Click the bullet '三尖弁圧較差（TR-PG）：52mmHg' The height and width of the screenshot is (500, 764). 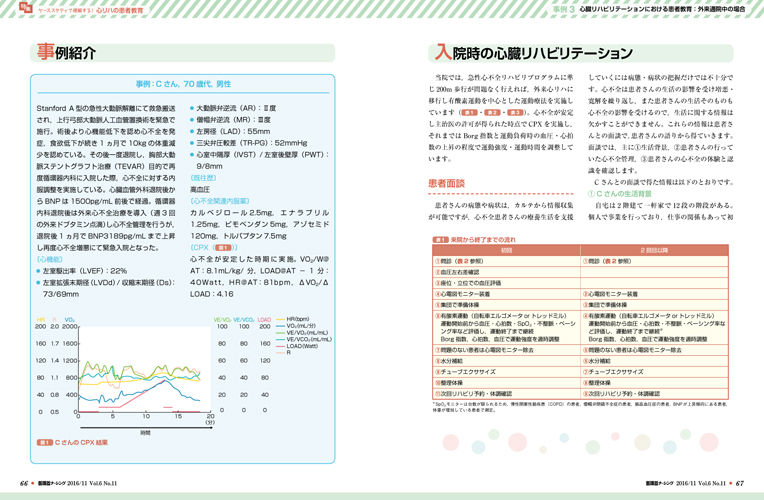(248, 143)
